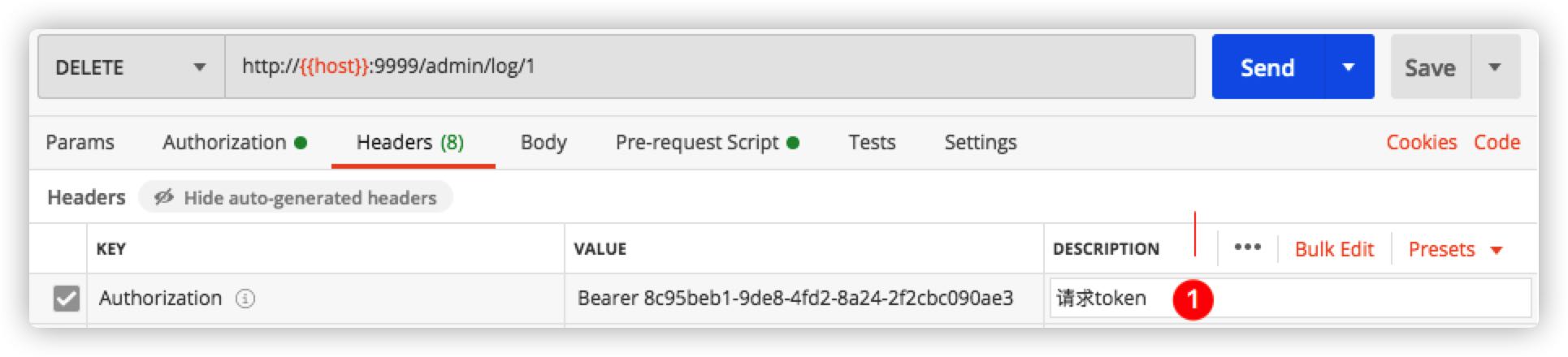Select the Tests tab
Screen dimensions: 1568x357
(x=872, y=142)
